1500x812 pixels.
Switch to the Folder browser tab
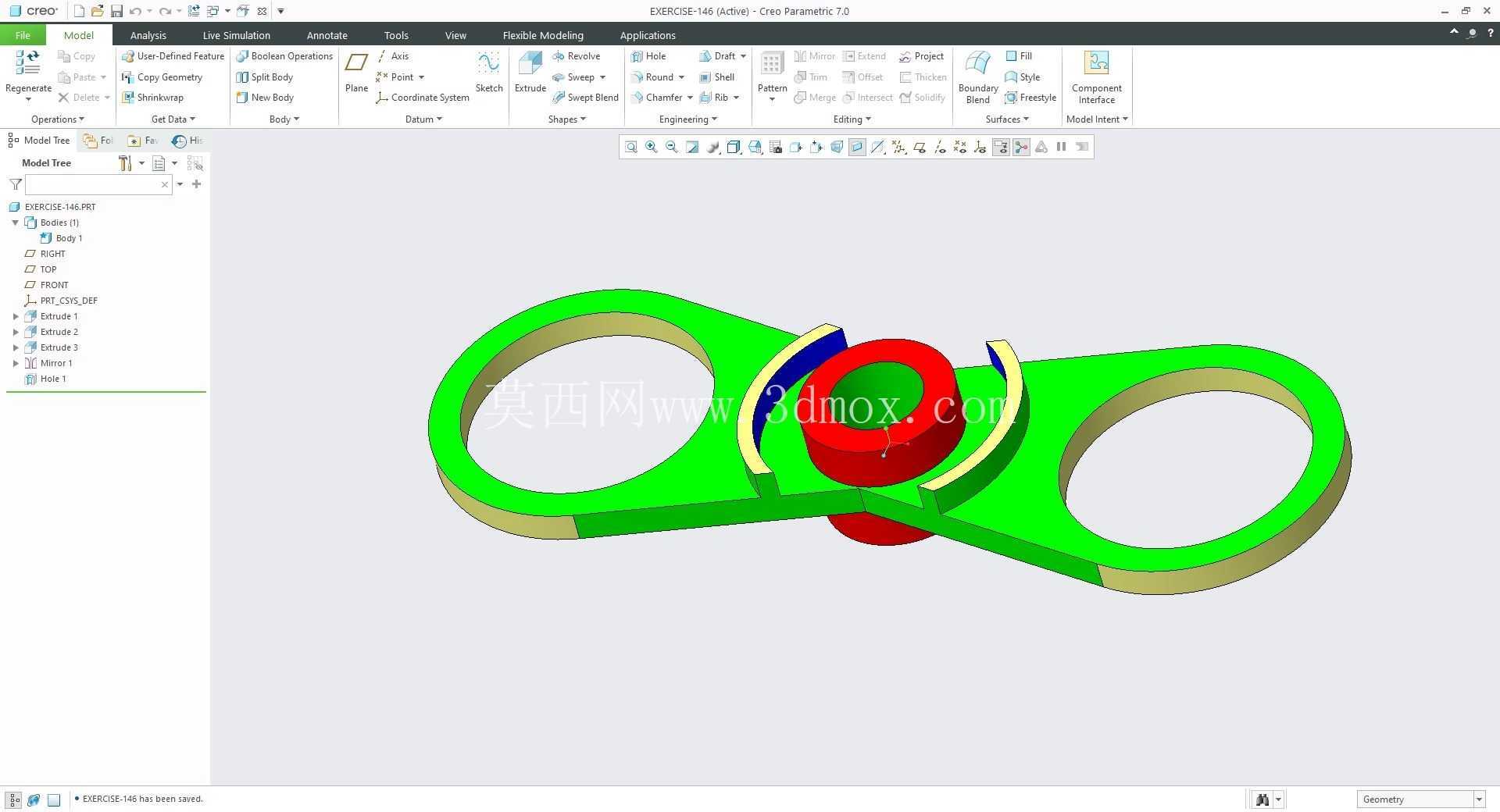(98, 141)
